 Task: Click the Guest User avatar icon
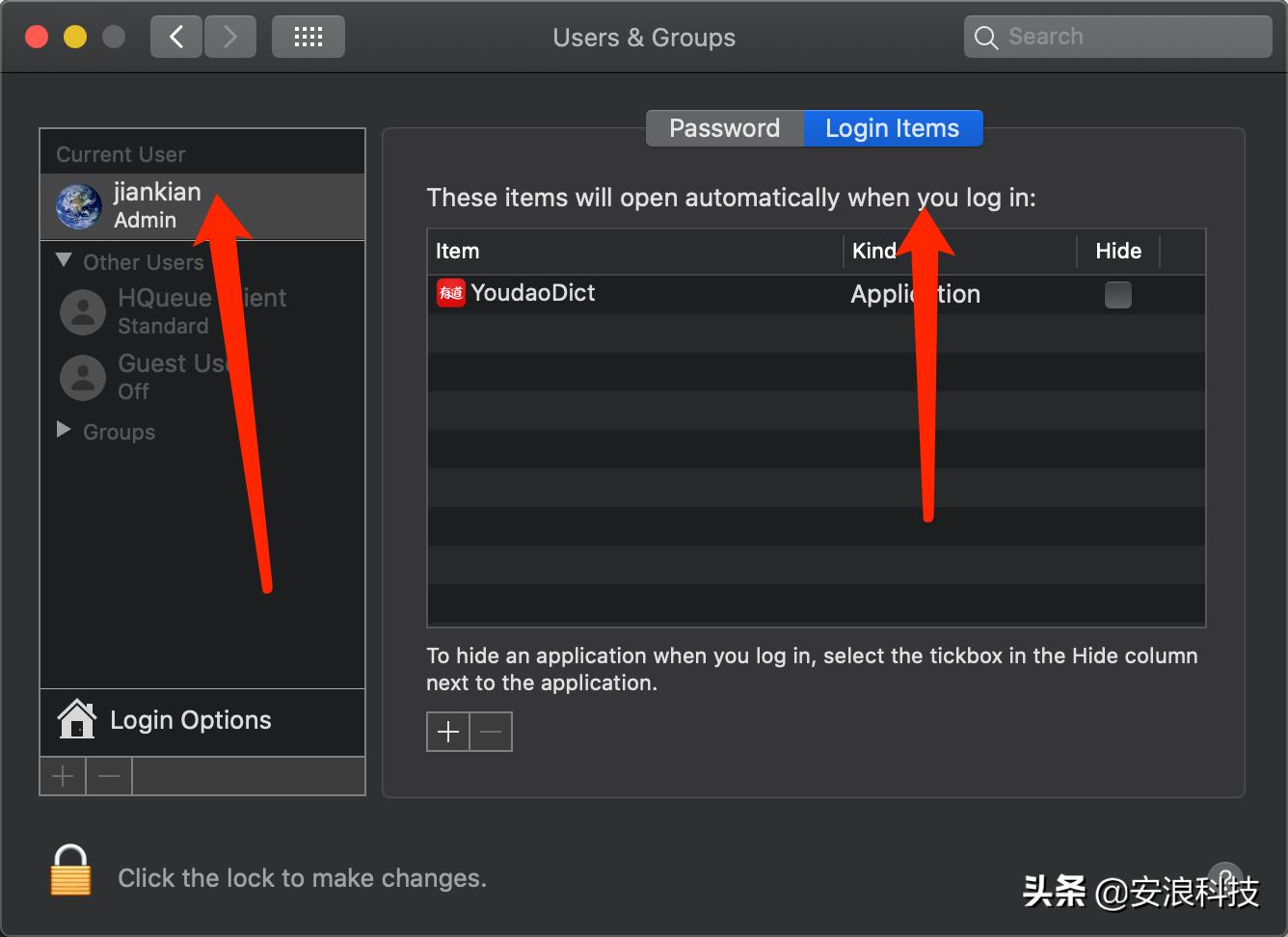pyautogui.click(x=83, y=377)
